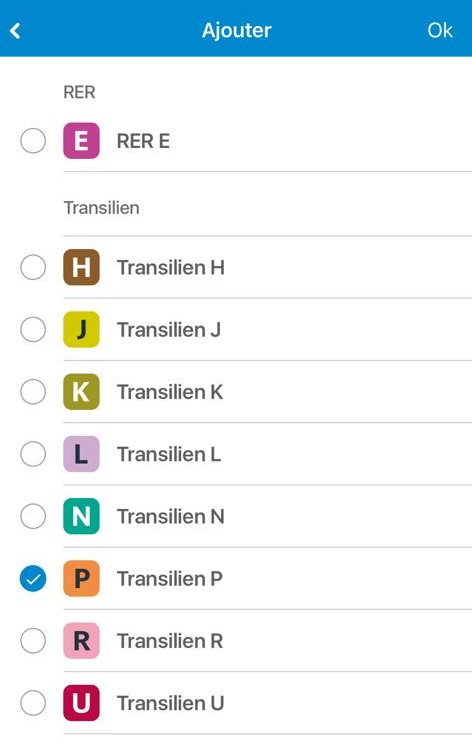Click the green N line badge
Image resolution: width=472 pixels, height=744 pixels.
coord(81,516)
